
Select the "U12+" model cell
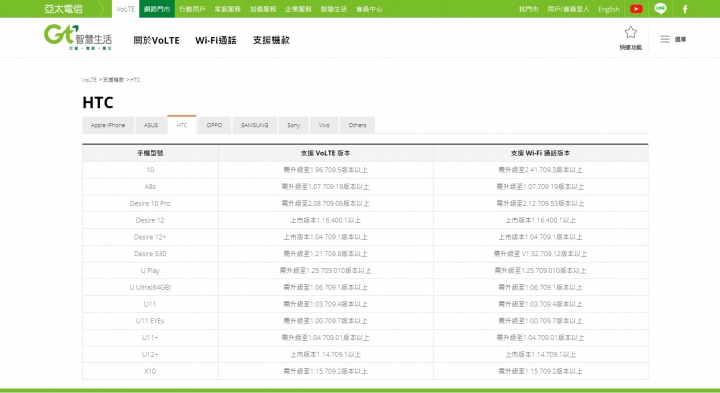coord(150,354)
